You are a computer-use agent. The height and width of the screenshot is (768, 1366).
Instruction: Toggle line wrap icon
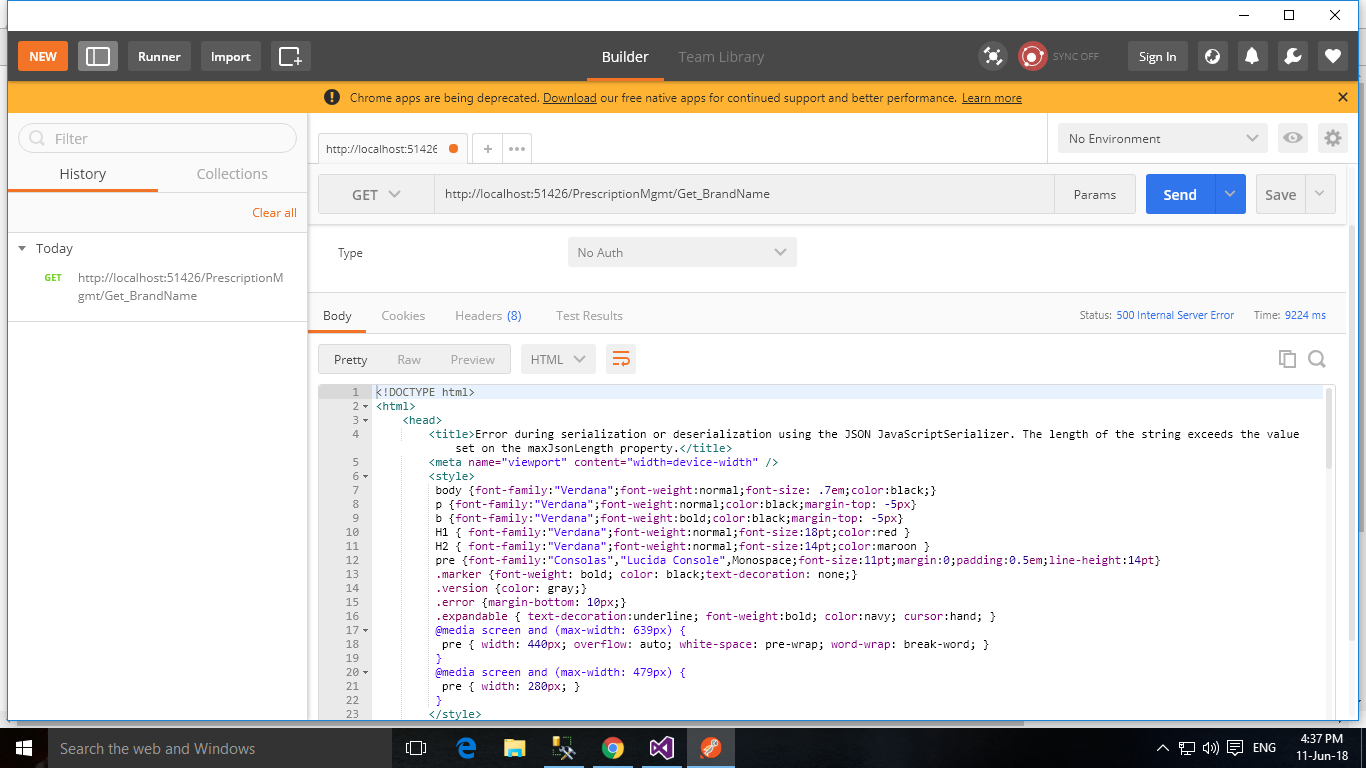[x=621, y=360]
